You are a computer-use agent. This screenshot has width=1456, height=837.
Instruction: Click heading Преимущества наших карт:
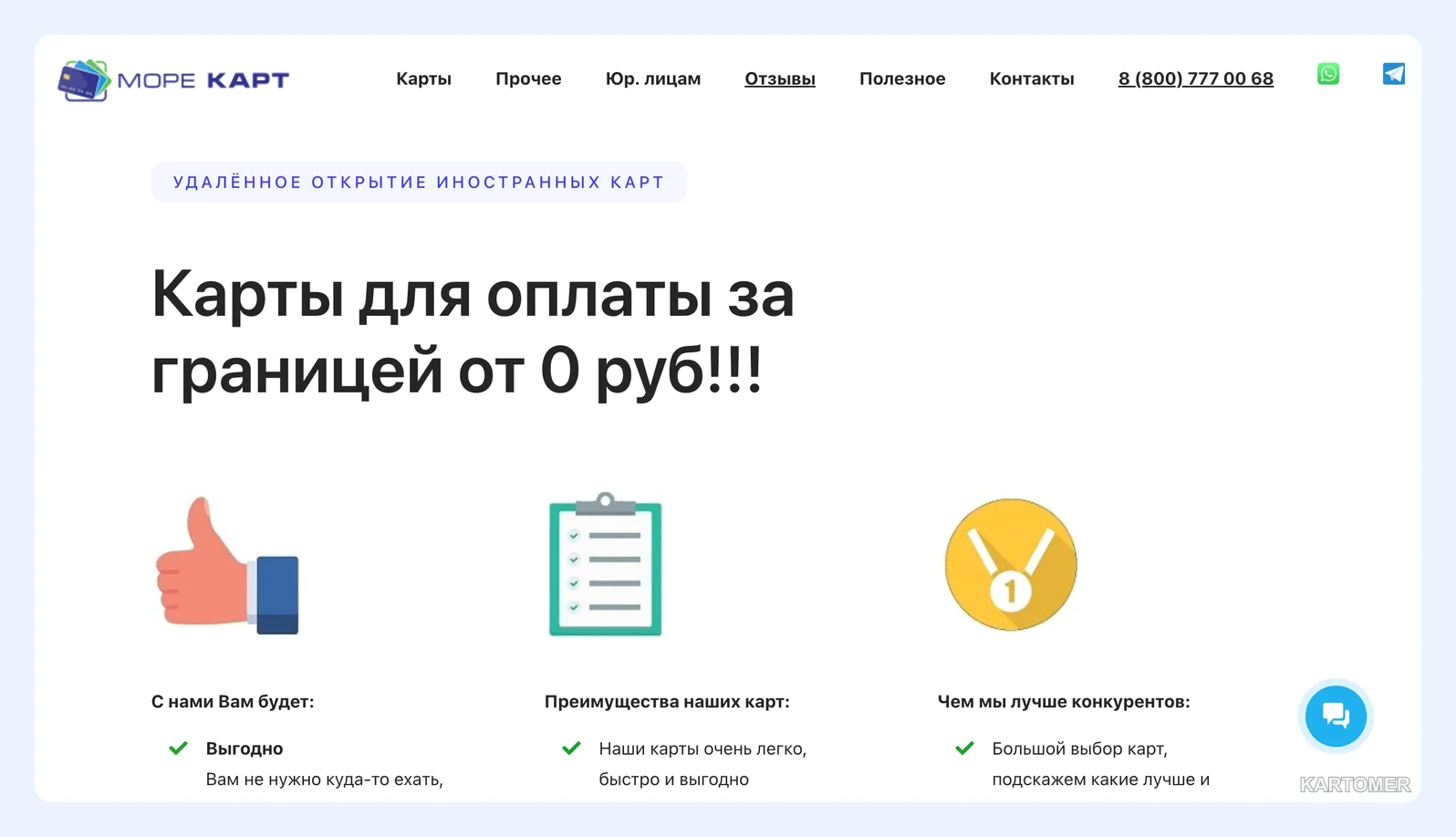tap(667, 702)
